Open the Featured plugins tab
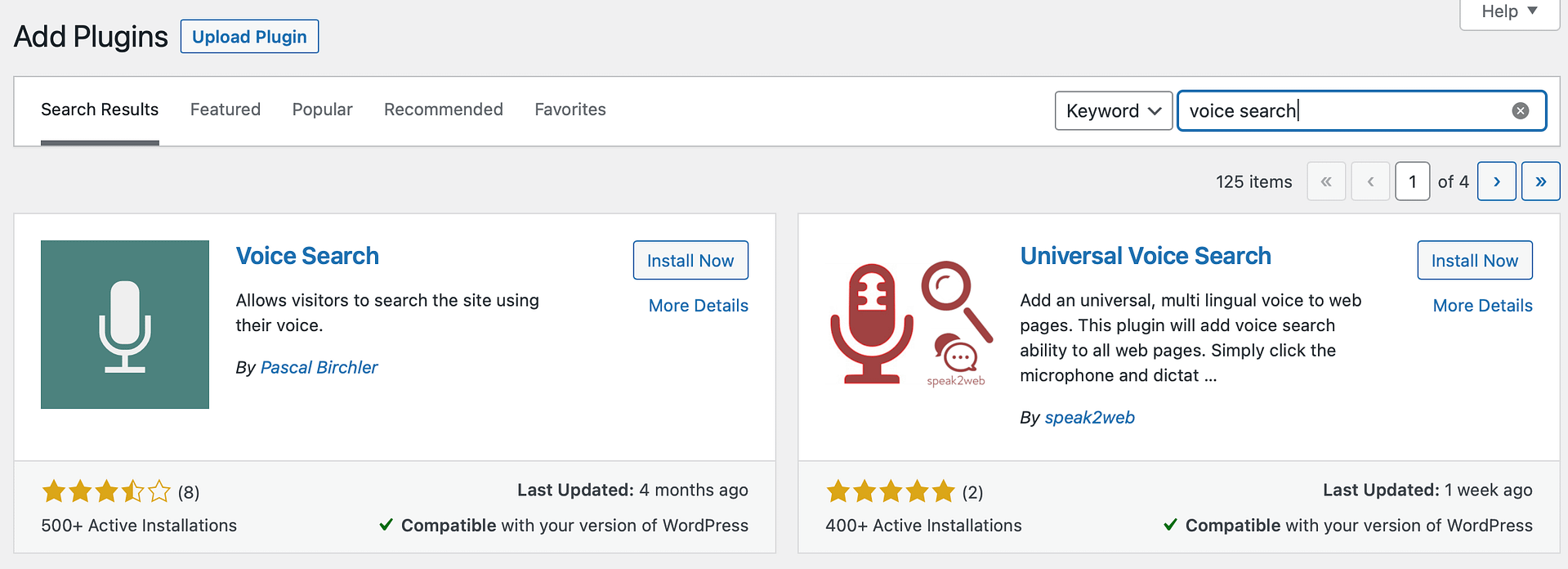The width and height of the screenshot is (1568, 569). tap(226, 110)
